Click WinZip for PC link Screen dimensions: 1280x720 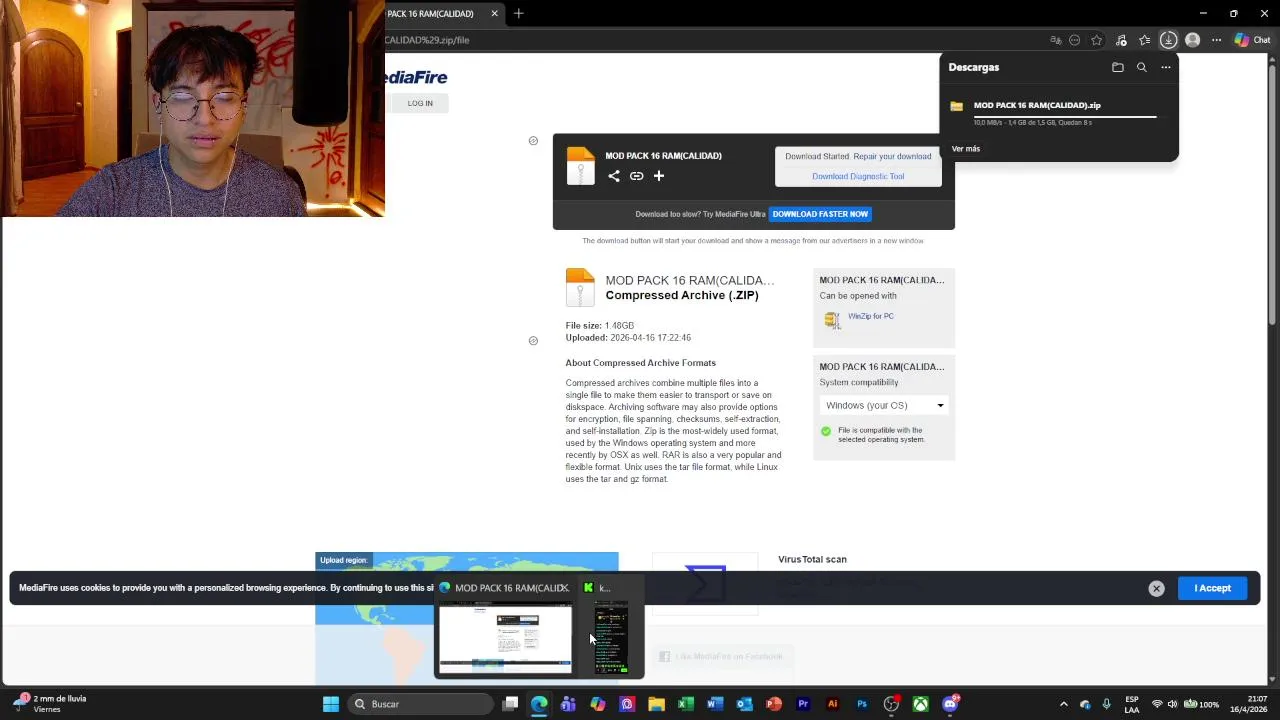[870, 316]
